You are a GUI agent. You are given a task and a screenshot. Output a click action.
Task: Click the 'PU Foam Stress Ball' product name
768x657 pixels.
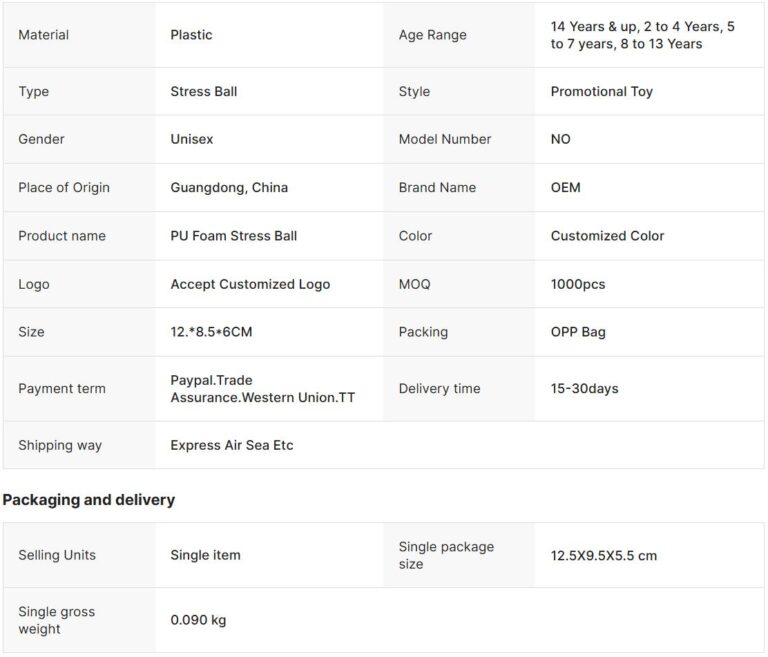click(234, 236)
